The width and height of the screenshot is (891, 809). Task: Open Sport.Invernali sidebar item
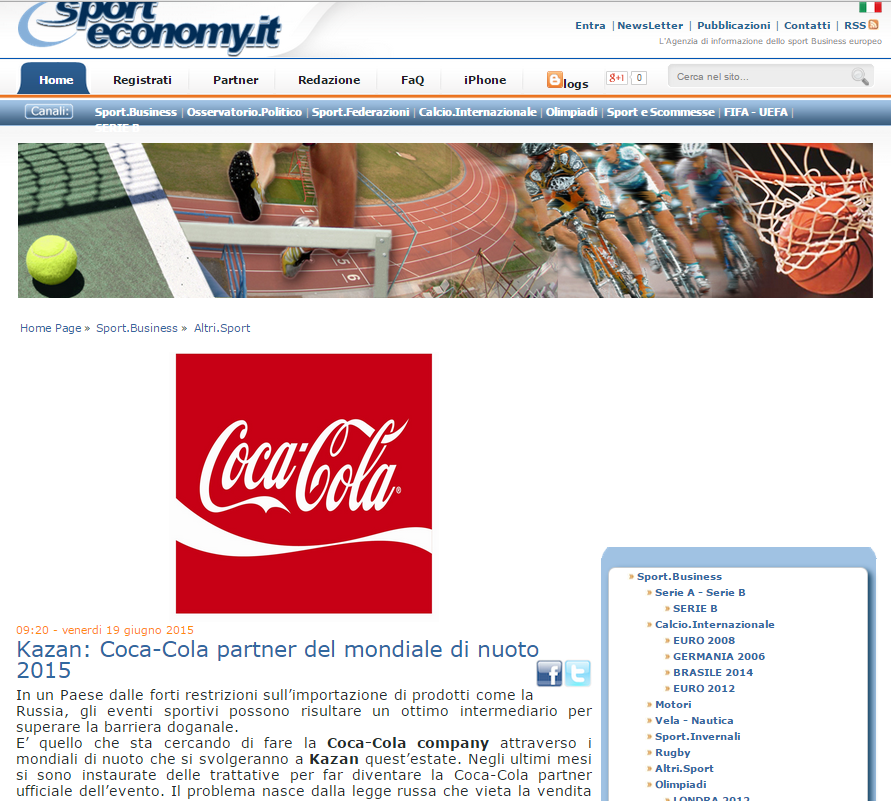[x=697, y=736]
